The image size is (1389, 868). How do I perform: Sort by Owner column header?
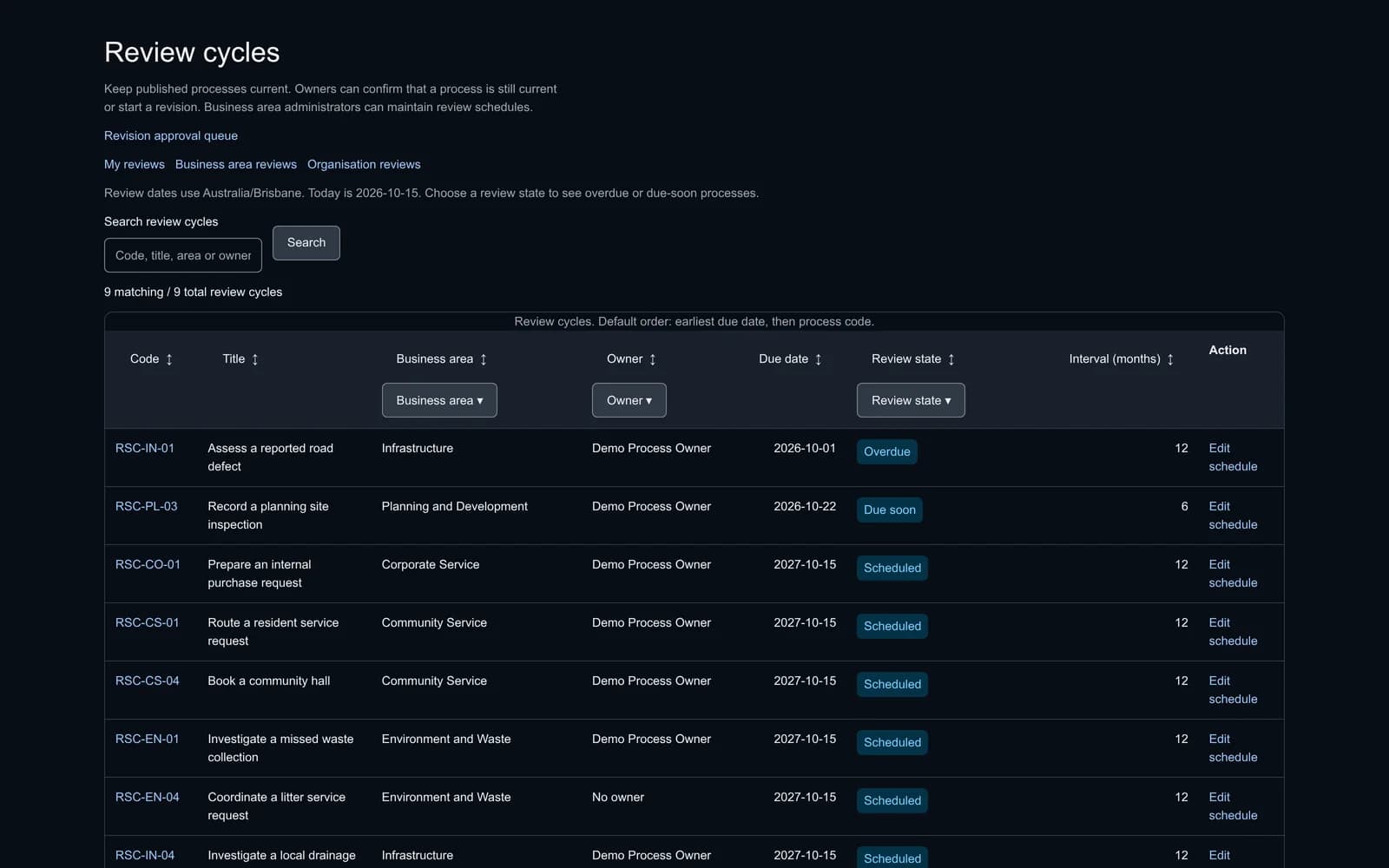pyautogui.click(x=632, y=359)
